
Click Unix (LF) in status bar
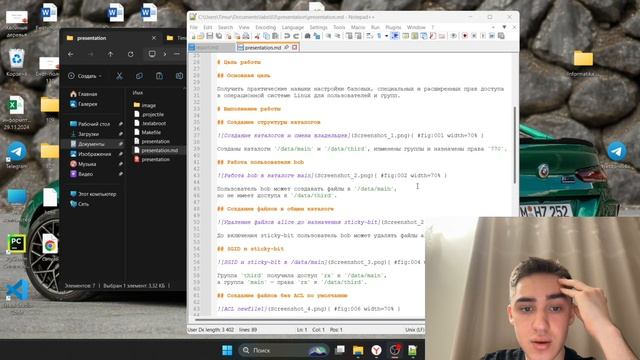[414, 329]
